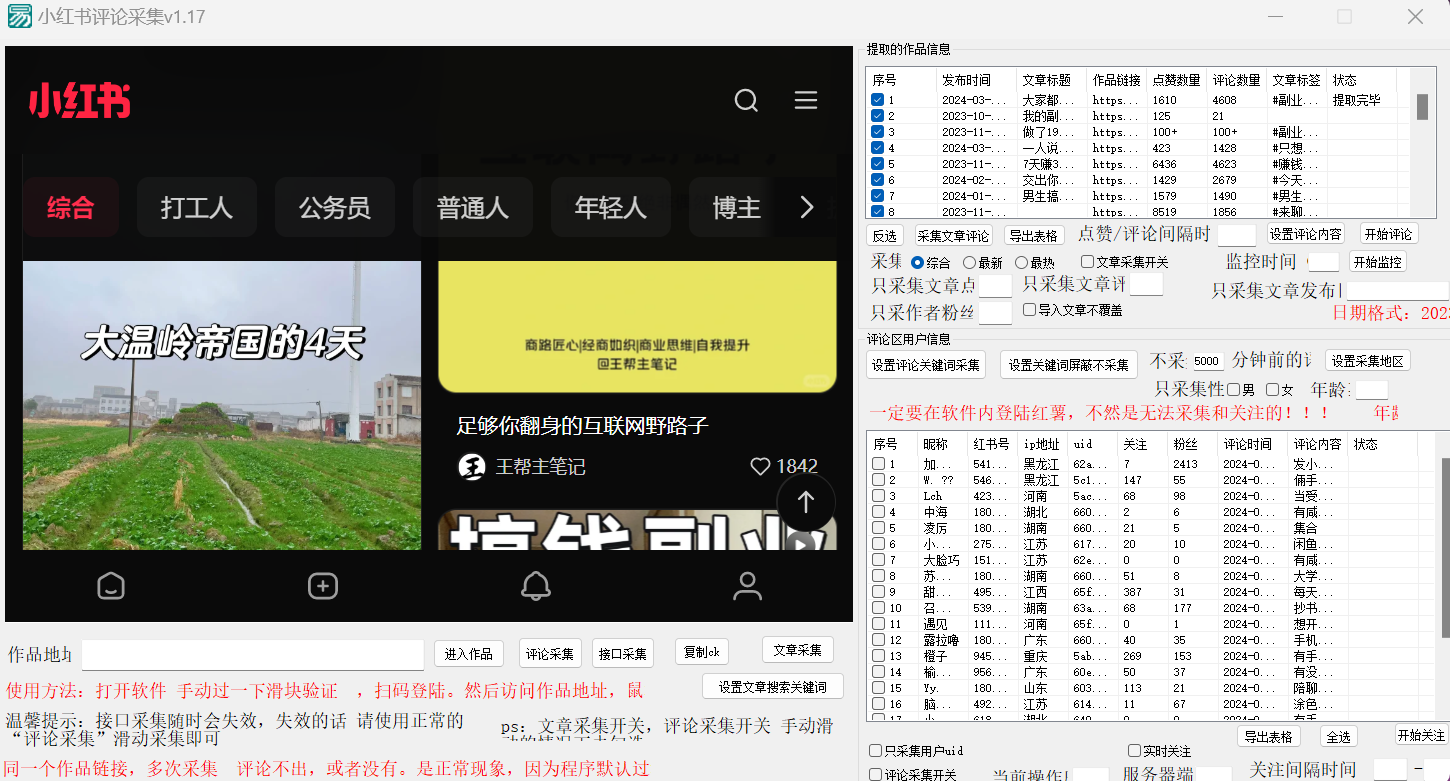Open the 公务员 category tab
This screenshot has width=1450, height=781.
point(335,207)
